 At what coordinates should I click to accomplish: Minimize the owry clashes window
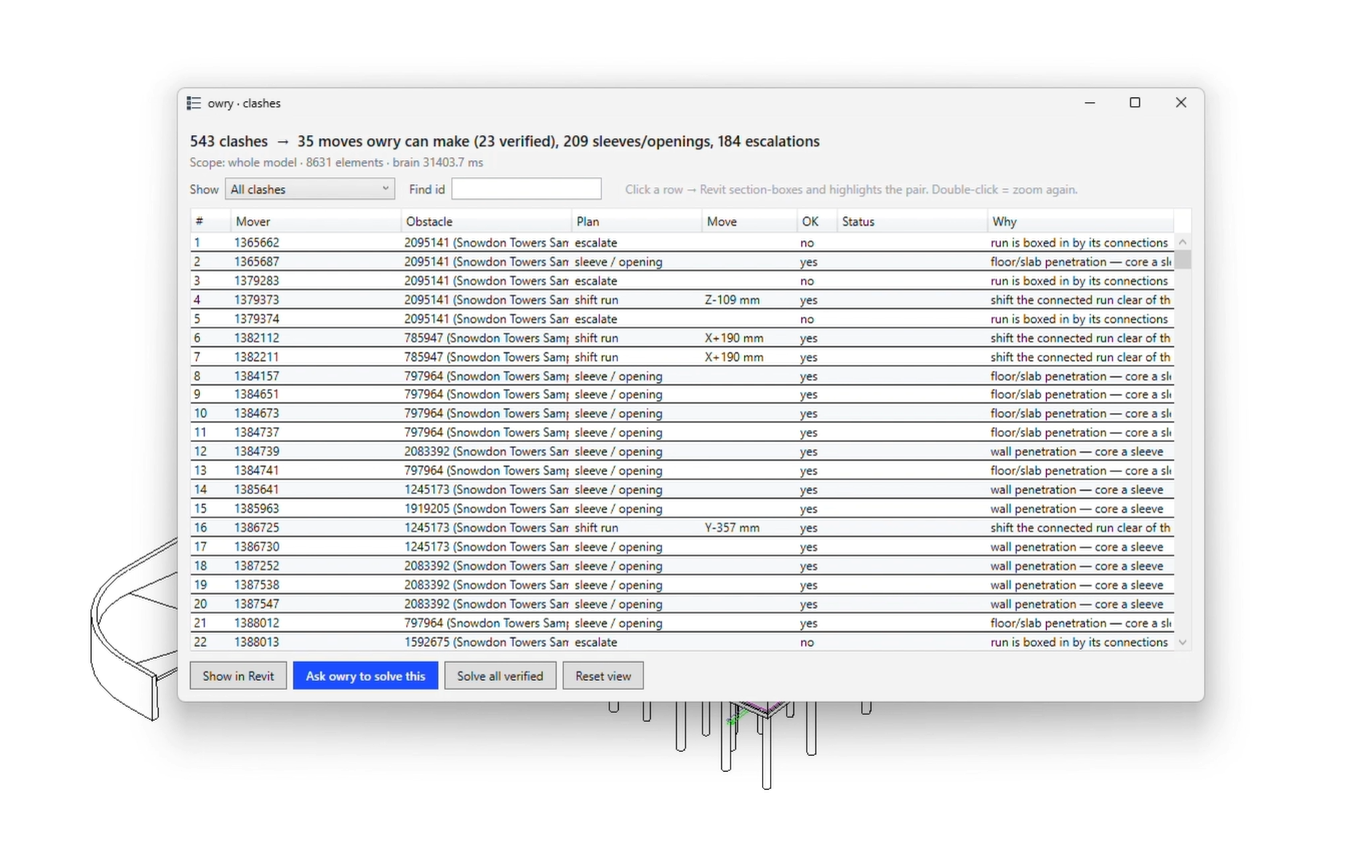point(1090,103)
